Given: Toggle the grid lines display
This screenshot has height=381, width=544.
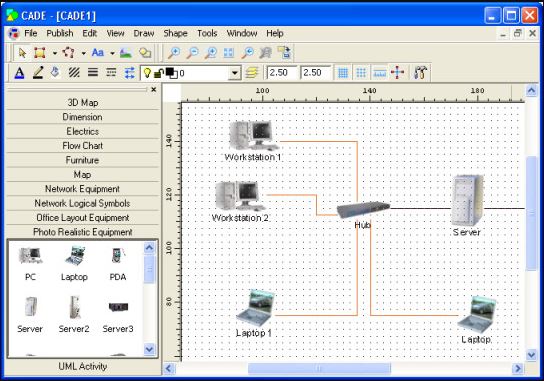Looking at the screenshot, I should 343,73.
